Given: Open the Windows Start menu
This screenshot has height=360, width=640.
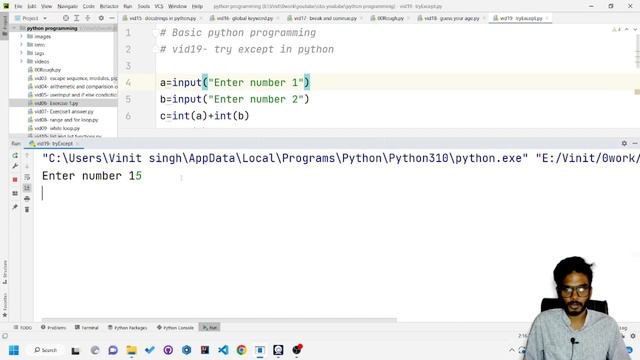Looking at the screenshot, I should pos(14,350).
